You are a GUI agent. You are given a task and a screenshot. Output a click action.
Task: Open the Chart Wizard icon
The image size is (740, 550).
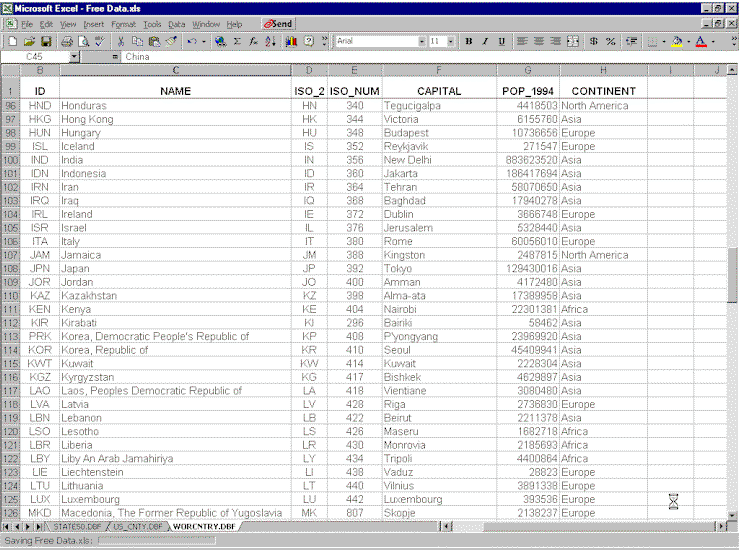click(291, 42)
